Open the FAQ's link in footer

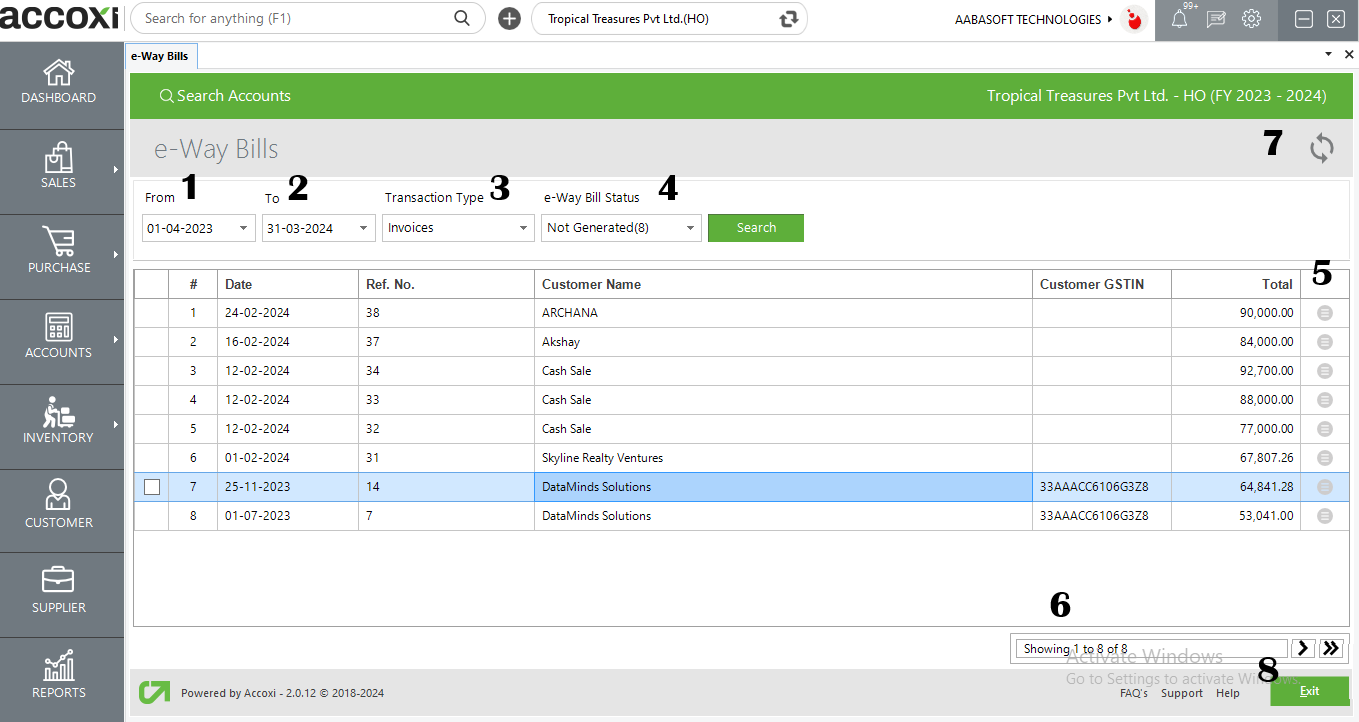(x=1133, y=693)
